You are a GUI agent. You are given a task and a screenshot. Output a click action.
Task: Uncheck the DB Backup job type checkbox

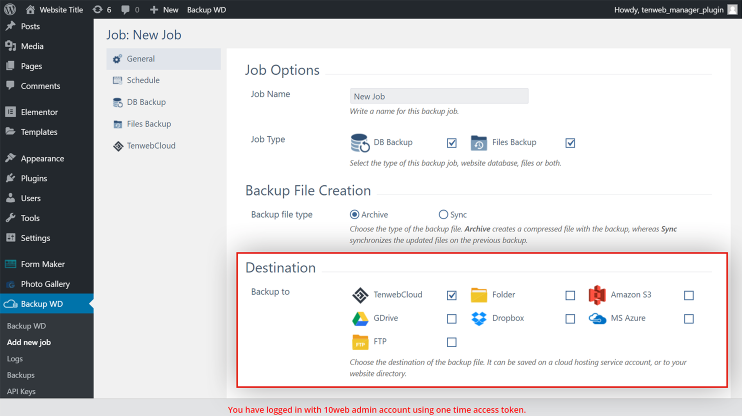coord(452,143)
